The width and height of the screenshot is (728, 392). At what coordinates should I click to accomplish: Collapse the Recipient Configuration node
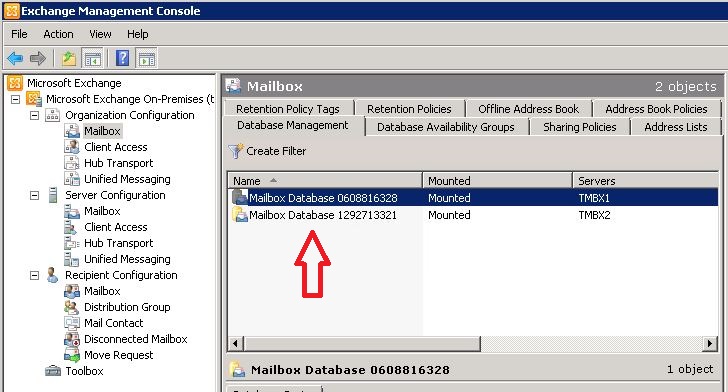(x=34, y=275)
